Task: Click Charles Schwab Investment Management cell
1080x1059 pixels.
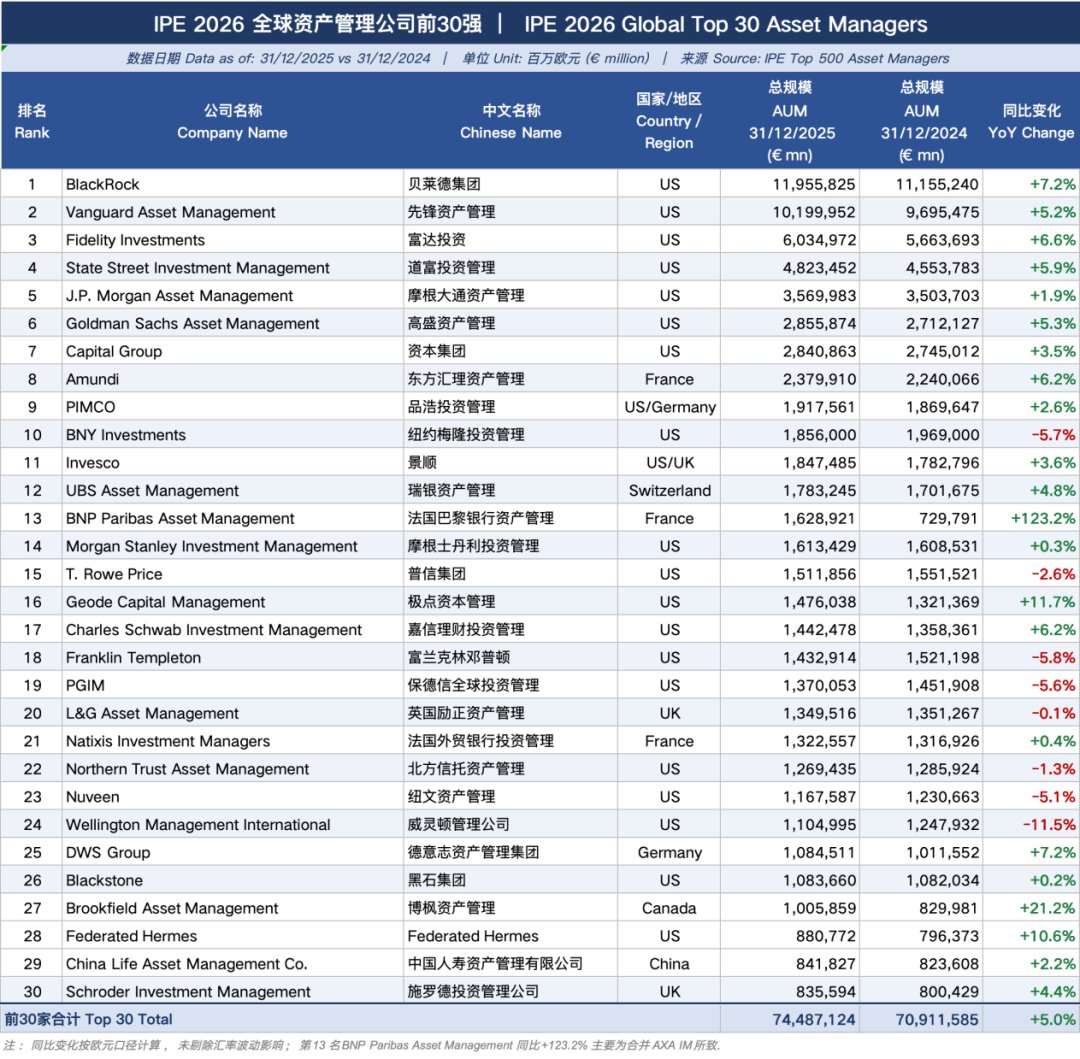Action: click(x=233, y=630)
